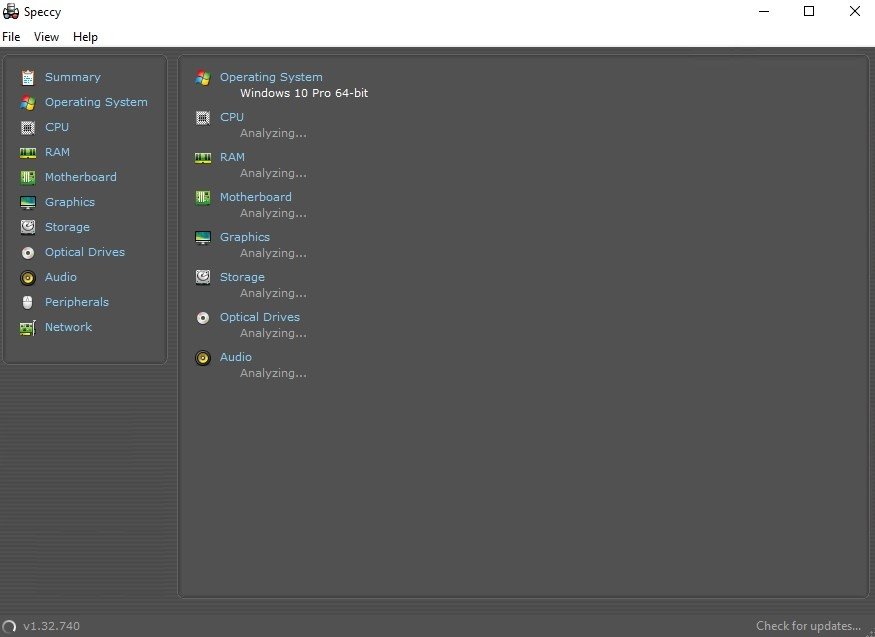Click the Peripherals mouse icon in sidebar

pyautogui.click(x=27, y=302)
